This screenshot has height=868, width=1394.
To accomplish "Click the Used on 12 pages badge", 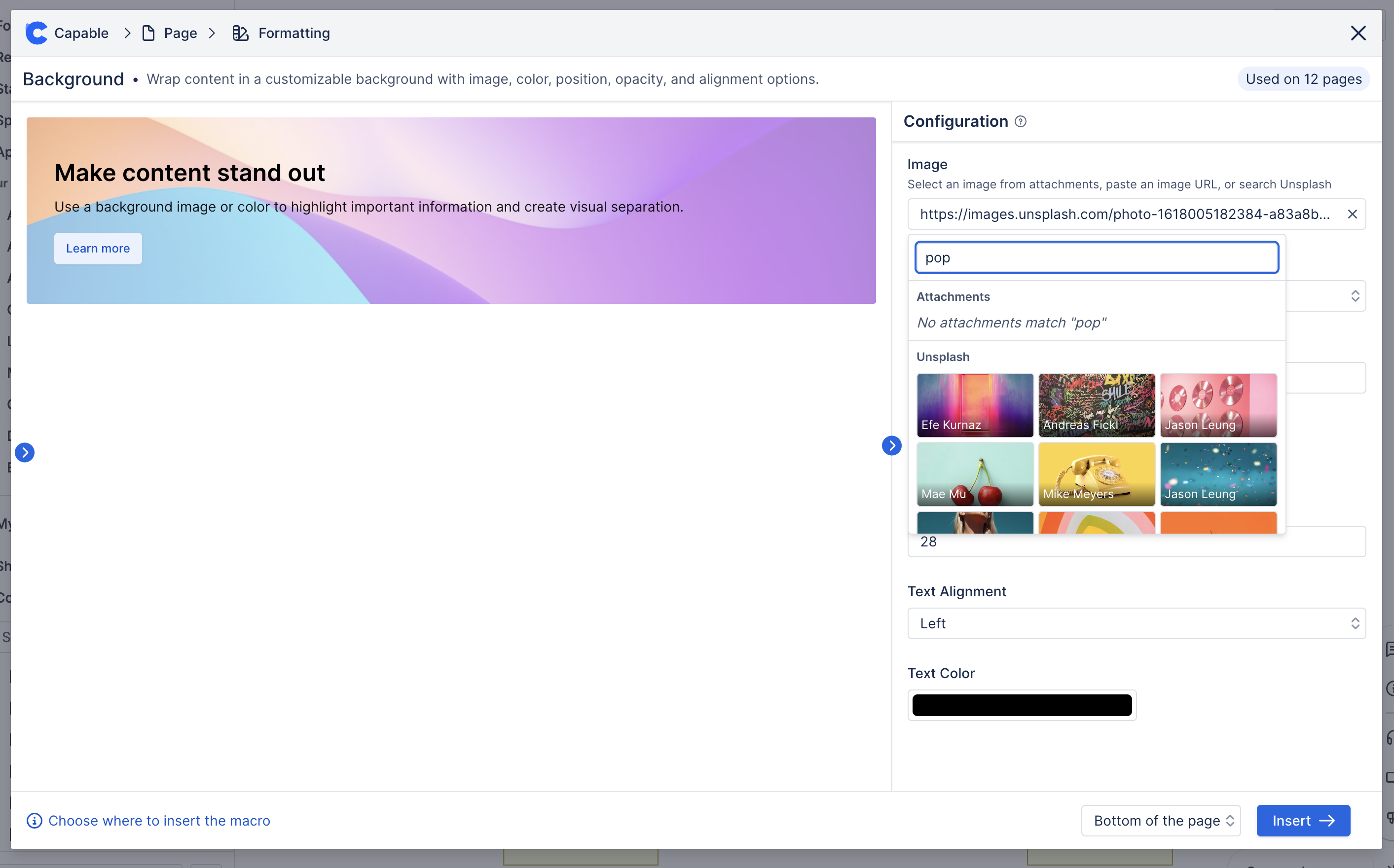I will (1303, 79).
